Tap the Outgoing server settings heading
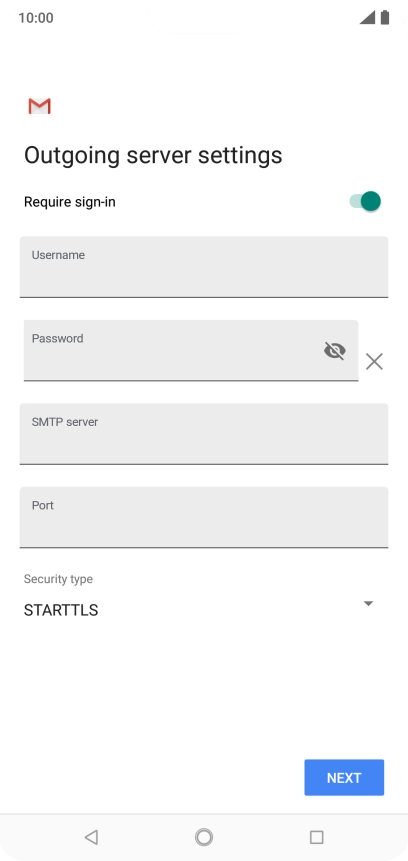Screen dimensions: 408x861 (x=153, y=155)
